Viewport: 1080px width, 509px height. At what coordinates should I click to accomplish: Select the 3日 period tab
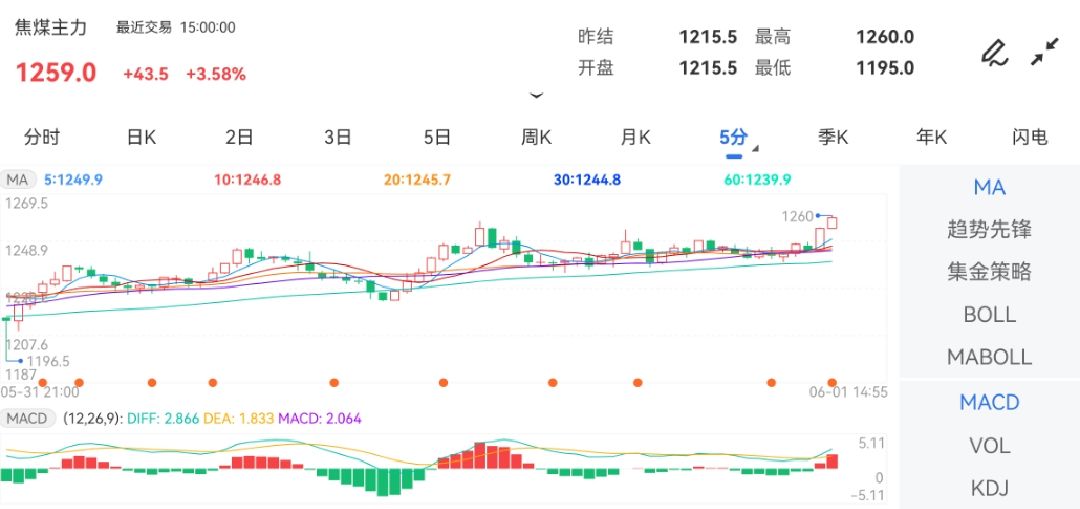338,137
